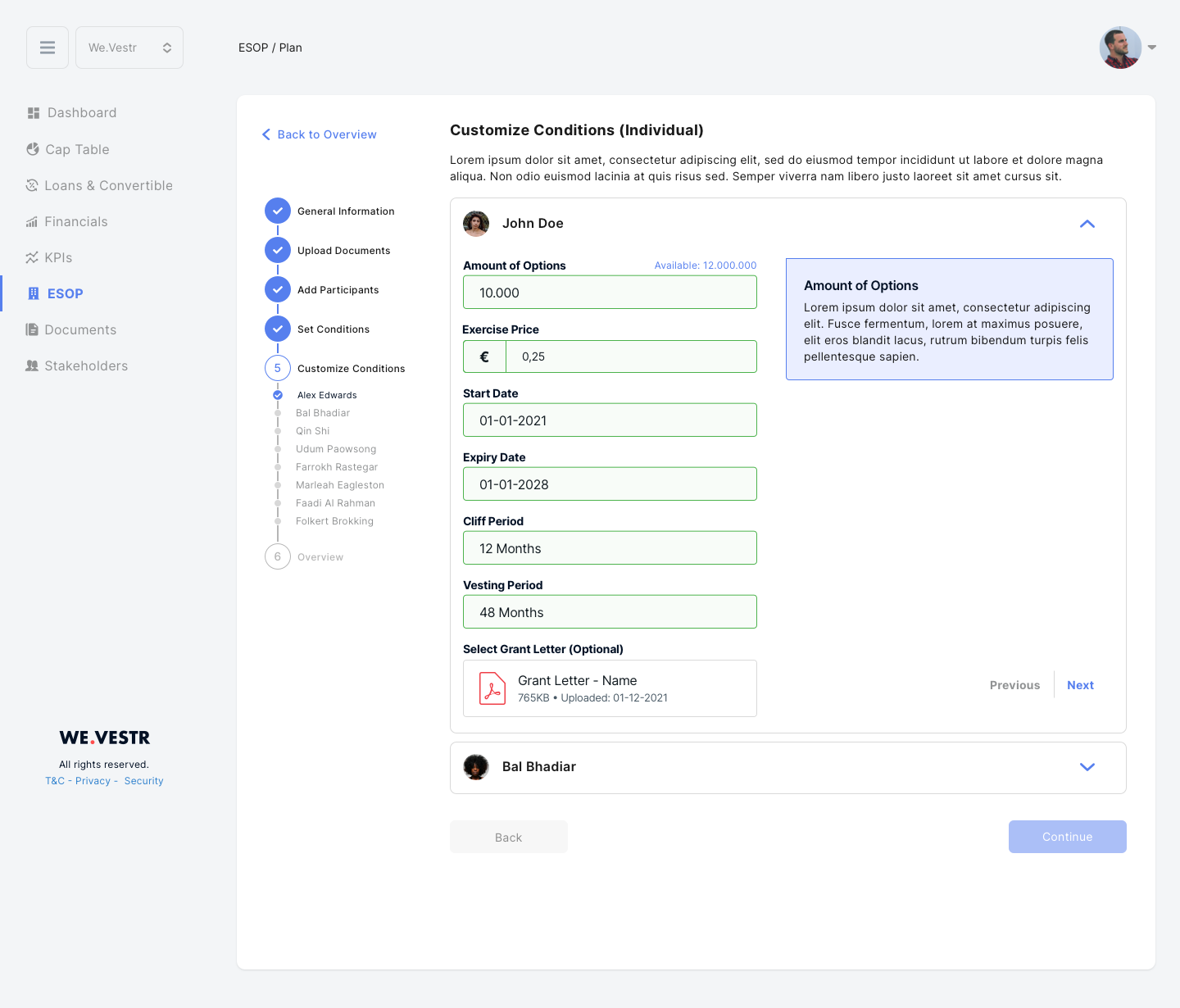Screen dimensions: 1180x1008
Task: Select the Grant Letter - Name file
Action: (x=610, y=688)
